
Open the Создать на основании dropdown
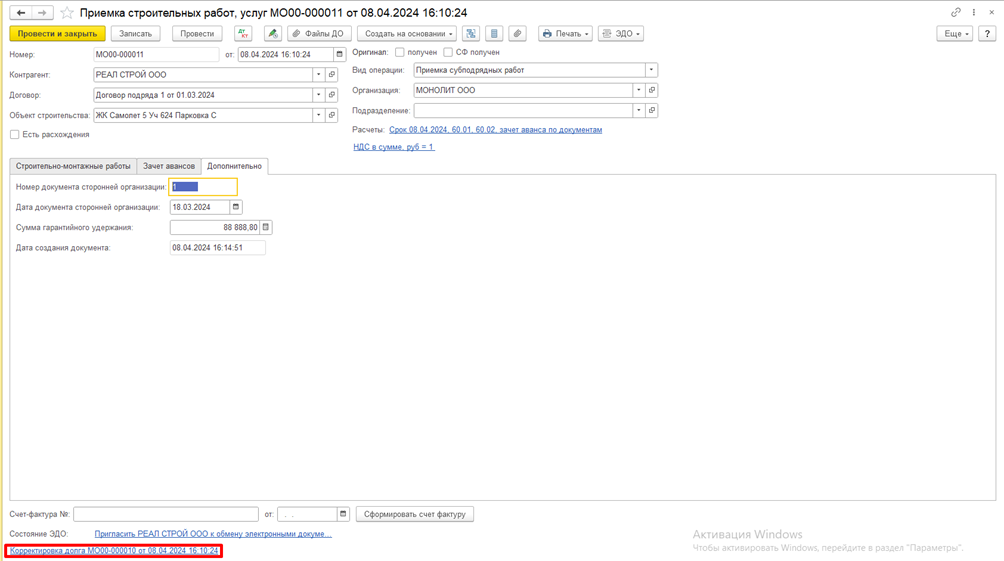tap(406, 34)
